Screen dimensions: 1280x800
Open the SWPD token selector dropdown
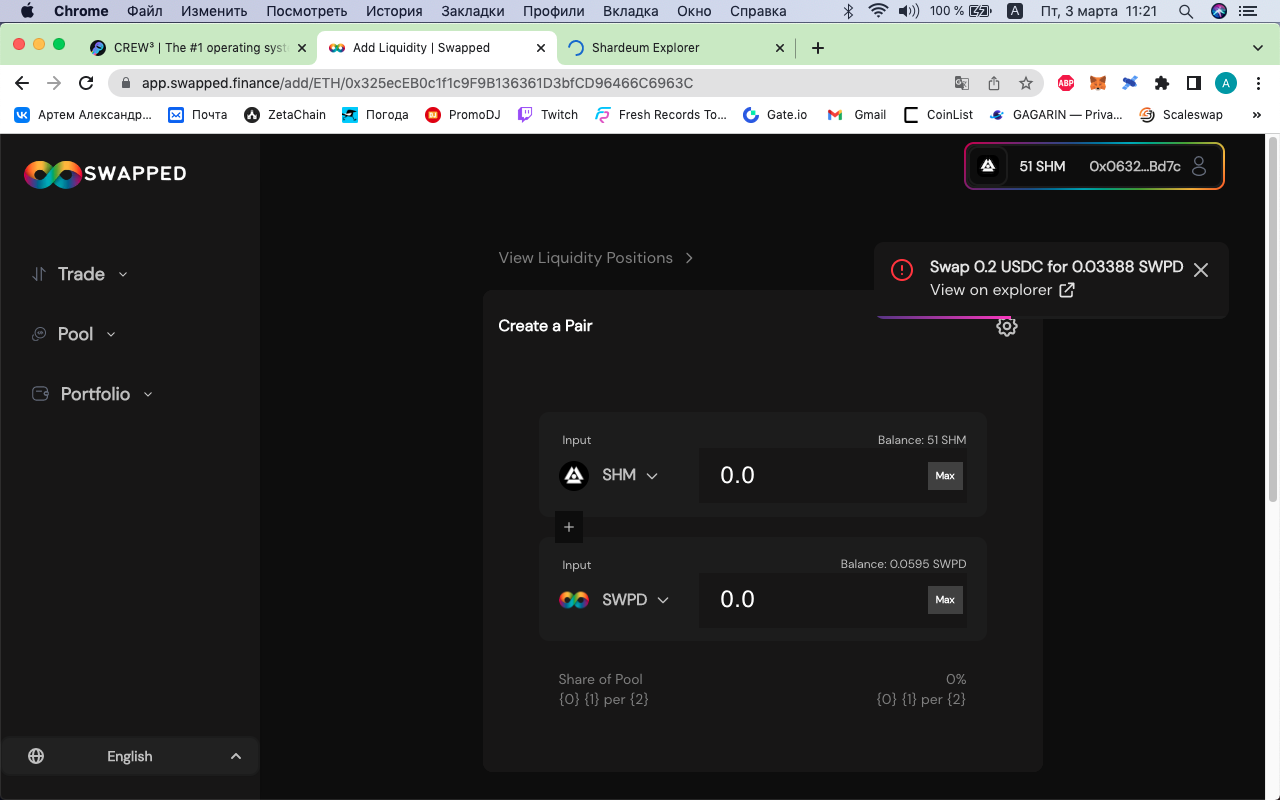pyautogui.click(x=636, y=600)
